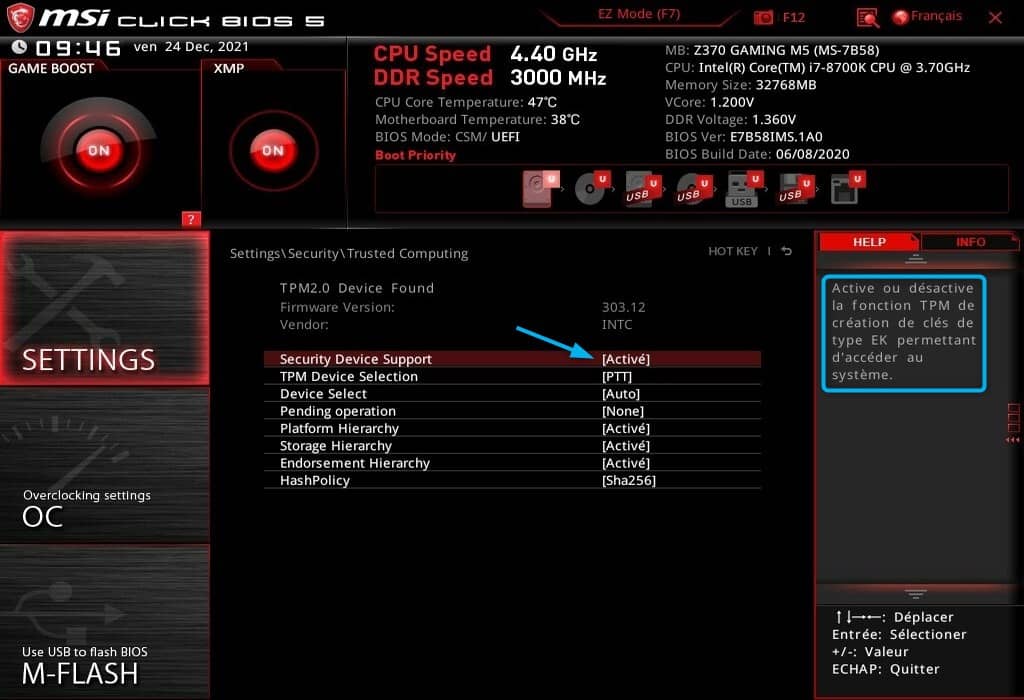
Task: Select the CD/DVD drive boot priority icon
Action: (x=592, y=189)
